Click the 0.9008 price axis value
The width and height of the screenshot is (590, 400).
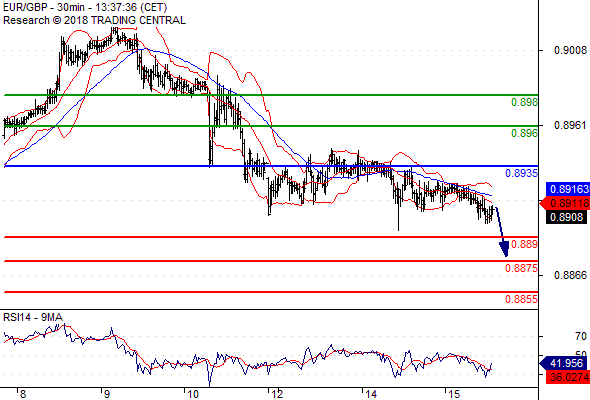click(570, 50)
